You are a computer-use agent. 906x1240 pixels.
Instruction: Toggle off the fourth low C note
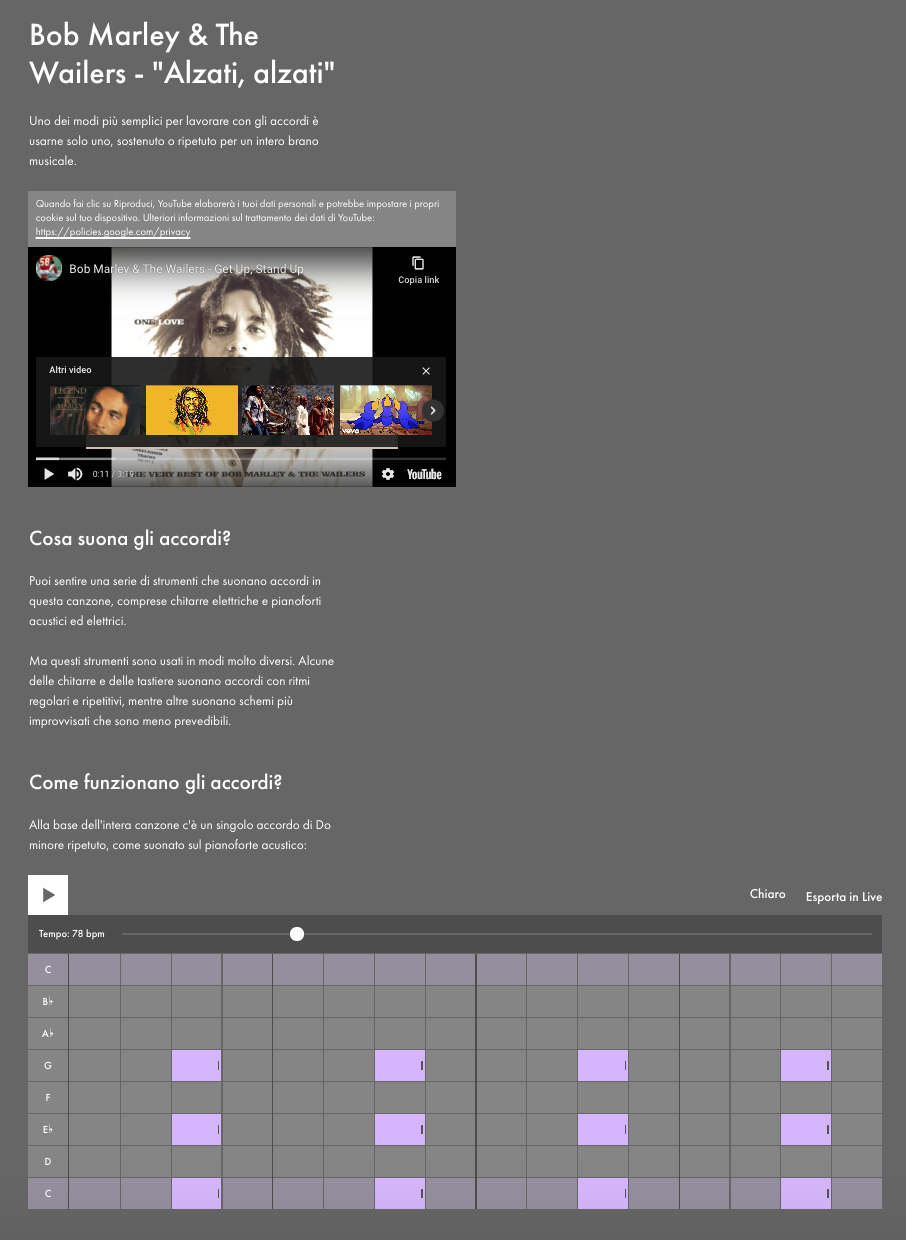coord(806,1194)
